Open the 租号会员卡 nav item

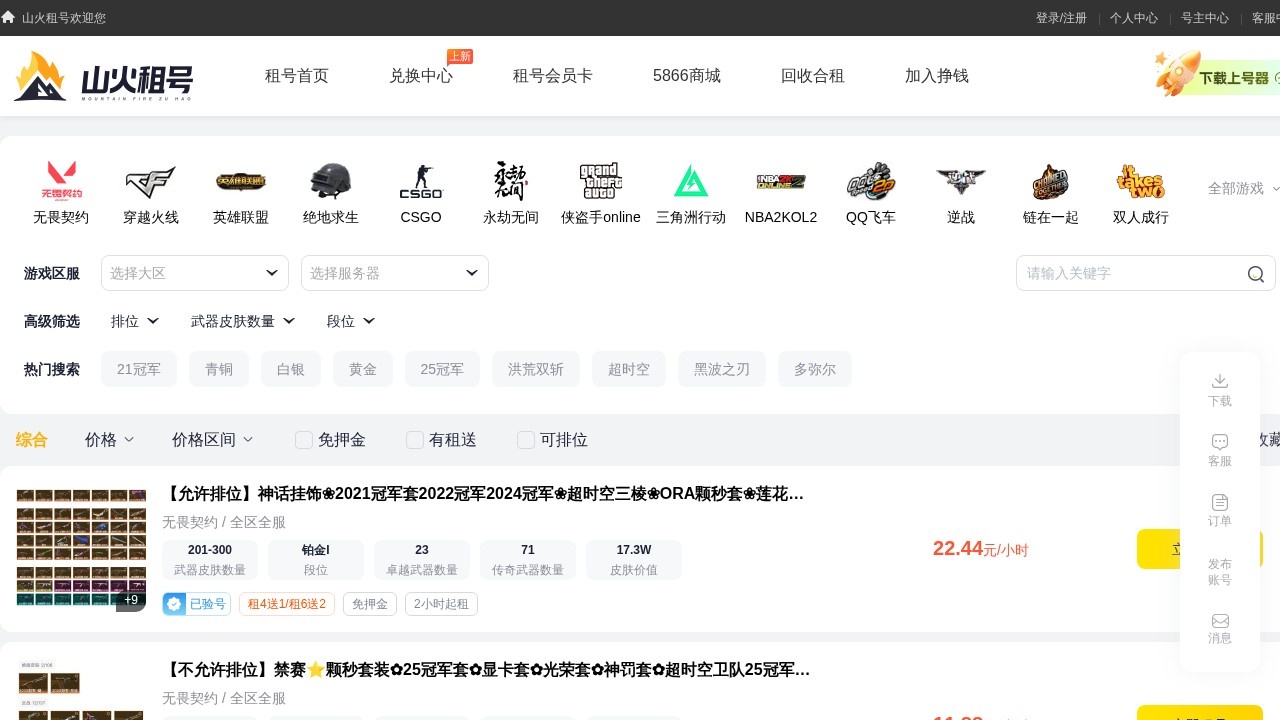point(553,76)
